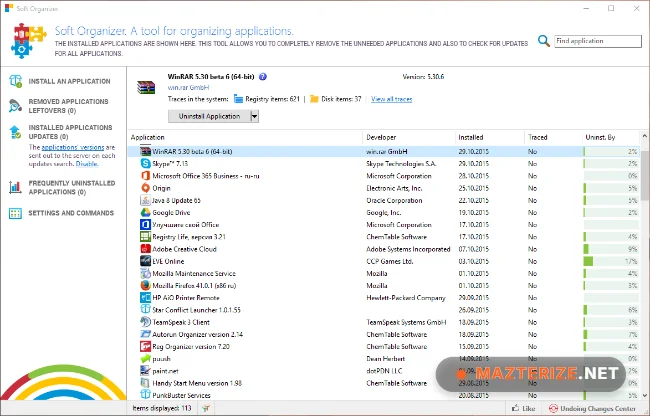The width and height of the screenshot is (650, 416).
Task: Click the Mozilla Firefox icon
Action: tap(146, 285)
